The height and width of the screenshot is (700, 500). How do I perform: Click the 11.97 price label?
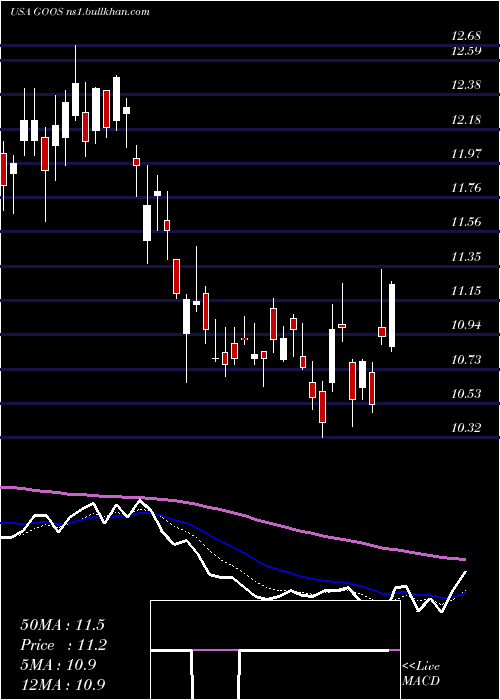[x=466, y=154]
